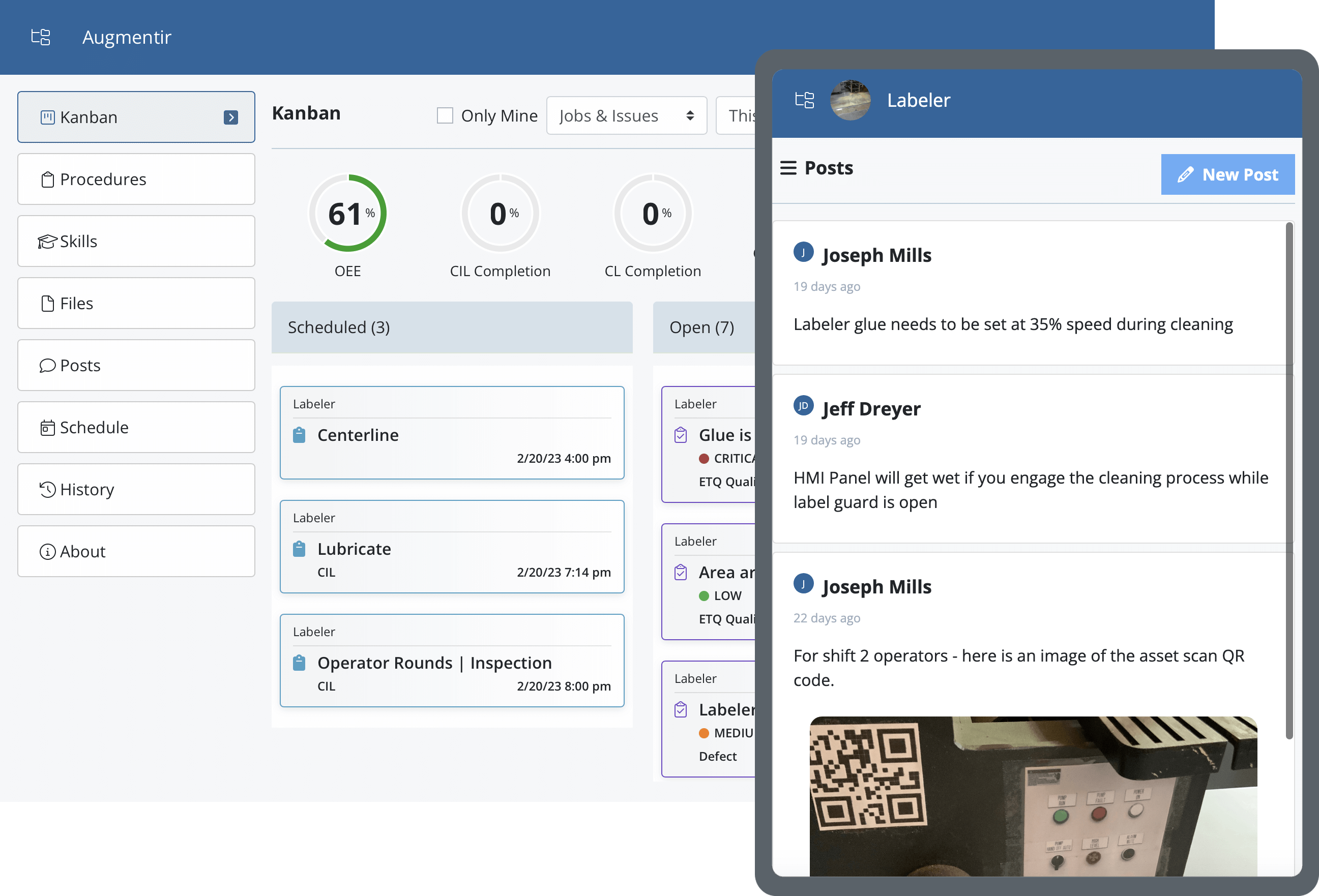The width and height of the screenshot is (1319, 896).
Task: Click the Kanban panel icon in sidebar
Action: pos(46,117)
